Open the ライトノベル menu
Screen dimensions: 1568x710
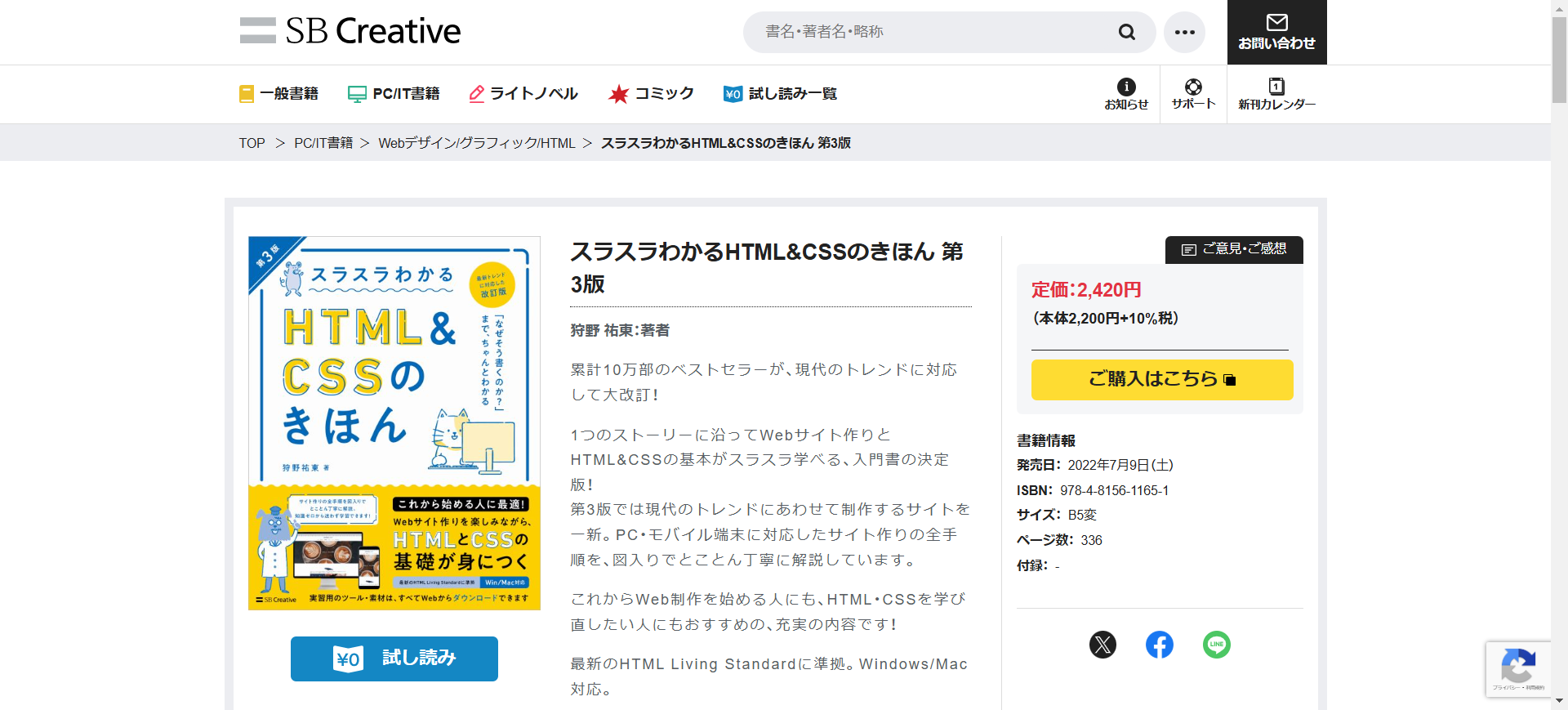point(523,94)
